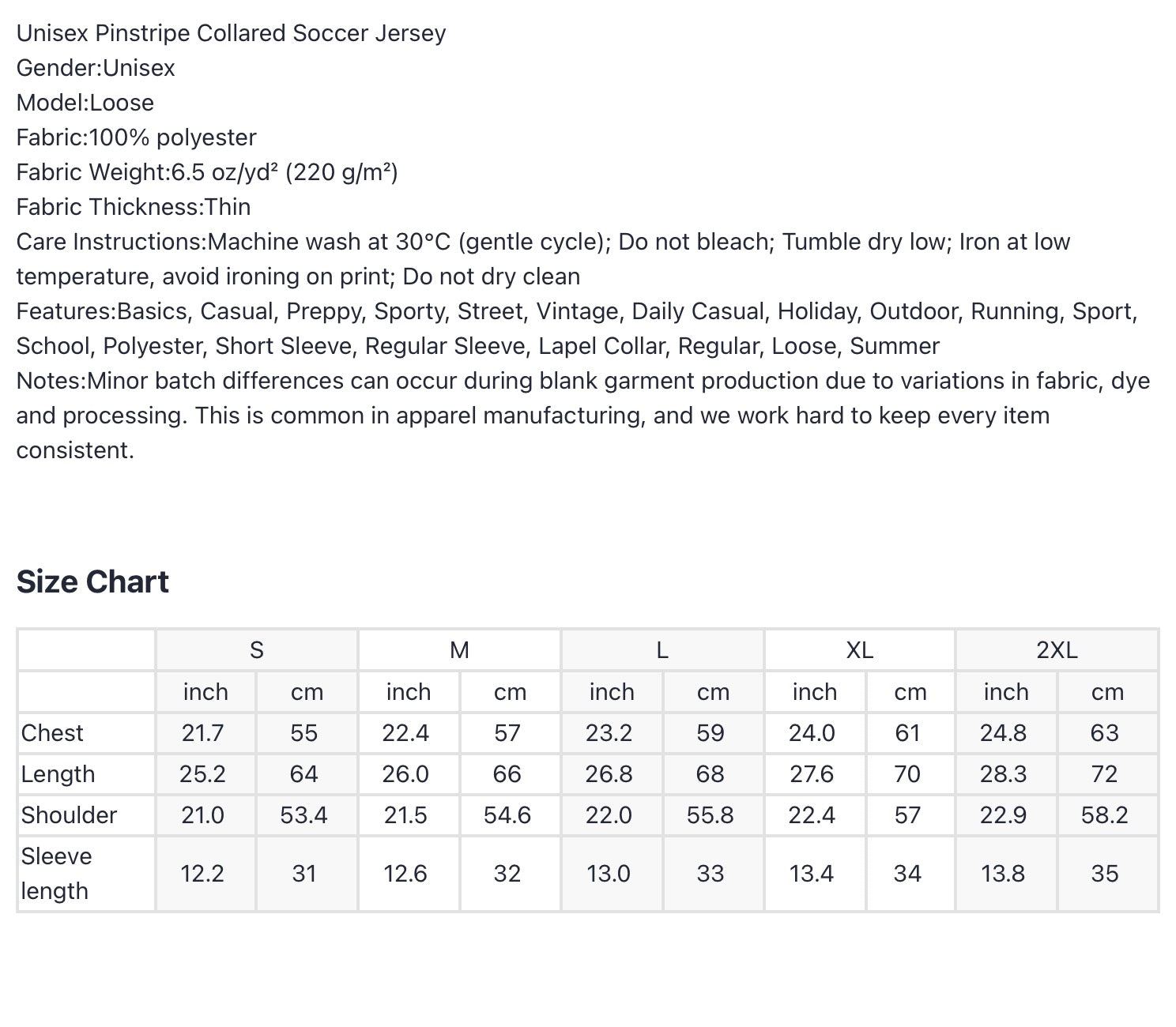The image size is (1176, 1027).
Task: Click the Notes paragraph about batch differences
Action: point(583,416)
